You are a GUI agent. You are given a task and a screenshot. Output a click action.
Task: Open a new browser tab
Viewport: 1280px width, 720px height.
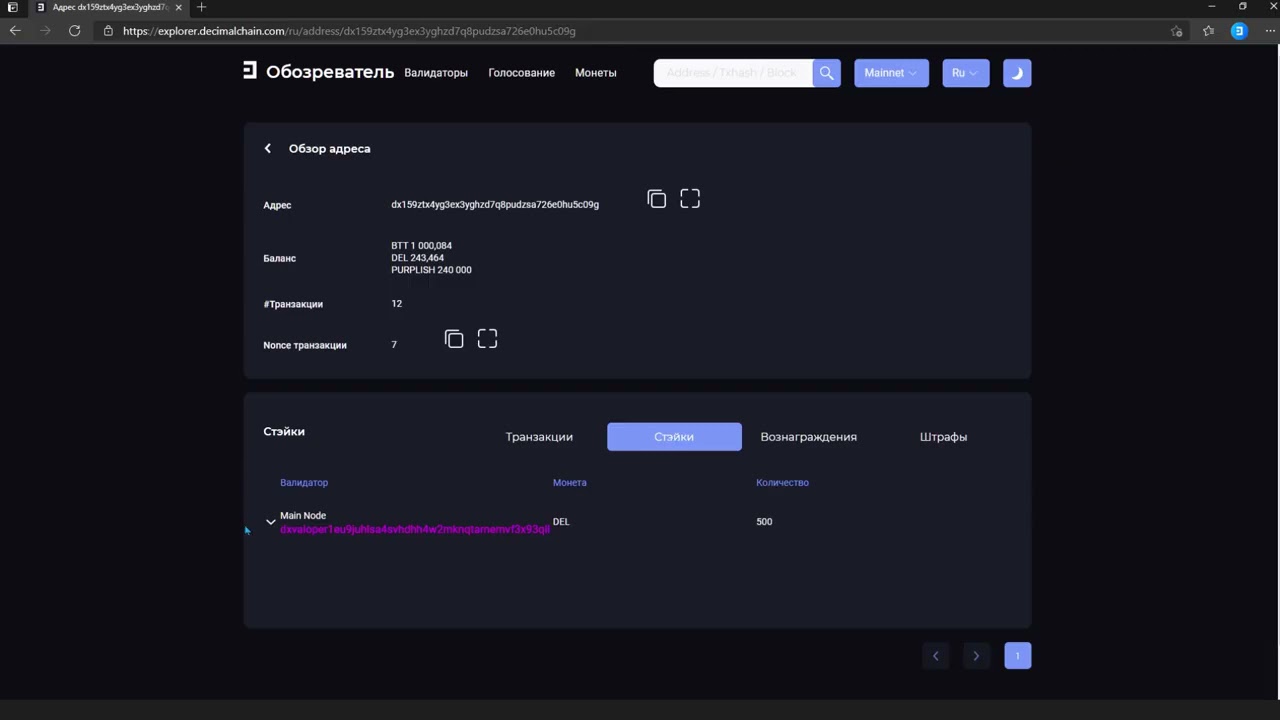(x=201, y=7)
